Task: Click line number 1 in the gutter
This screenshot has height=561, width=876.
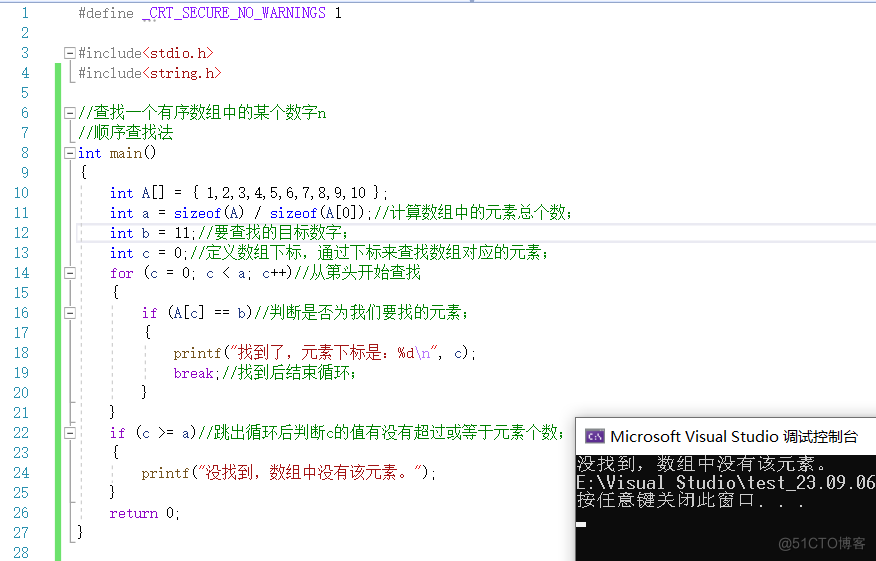Action: [25, 13]
